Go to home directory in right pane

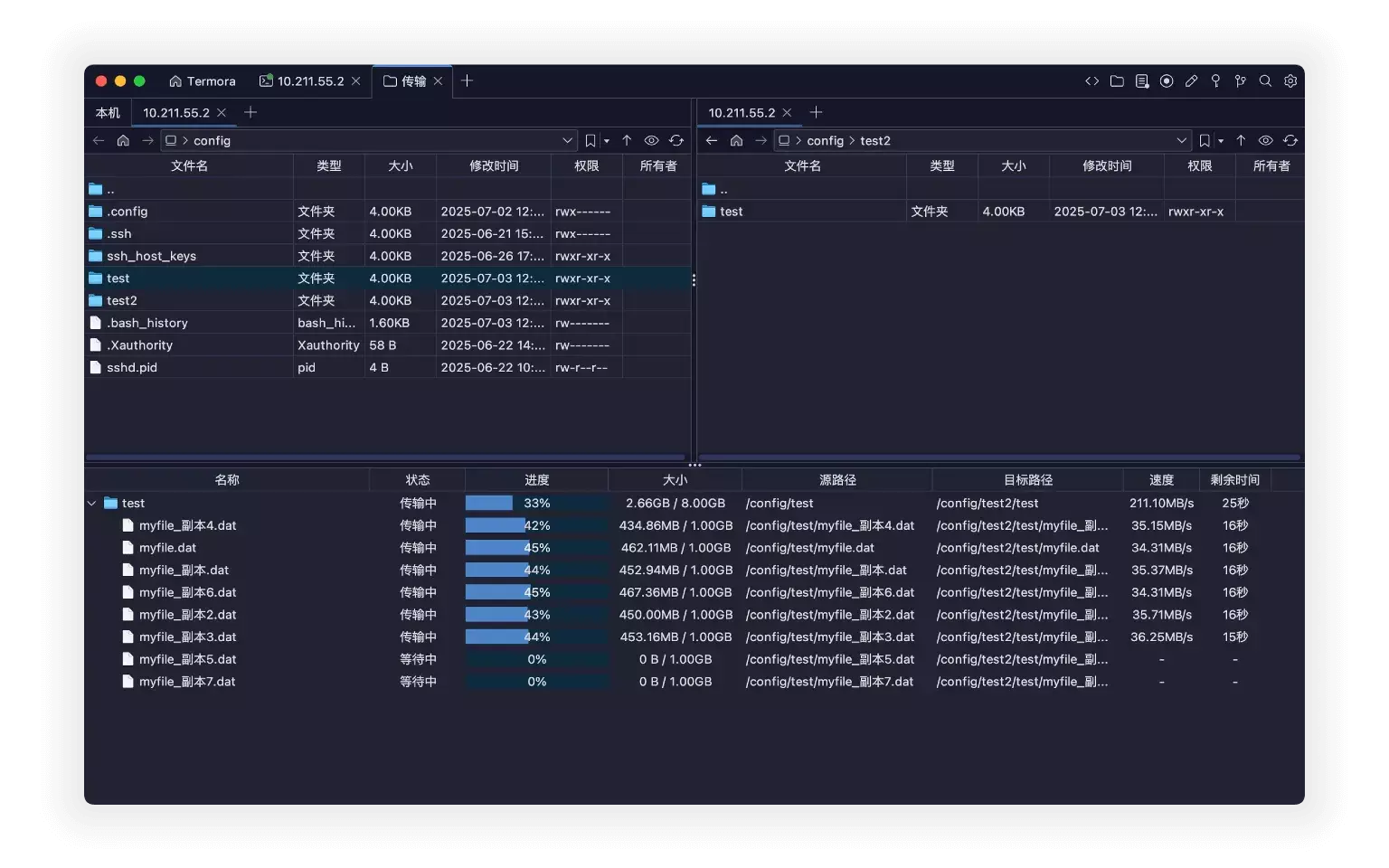click(x=736, y=141)
